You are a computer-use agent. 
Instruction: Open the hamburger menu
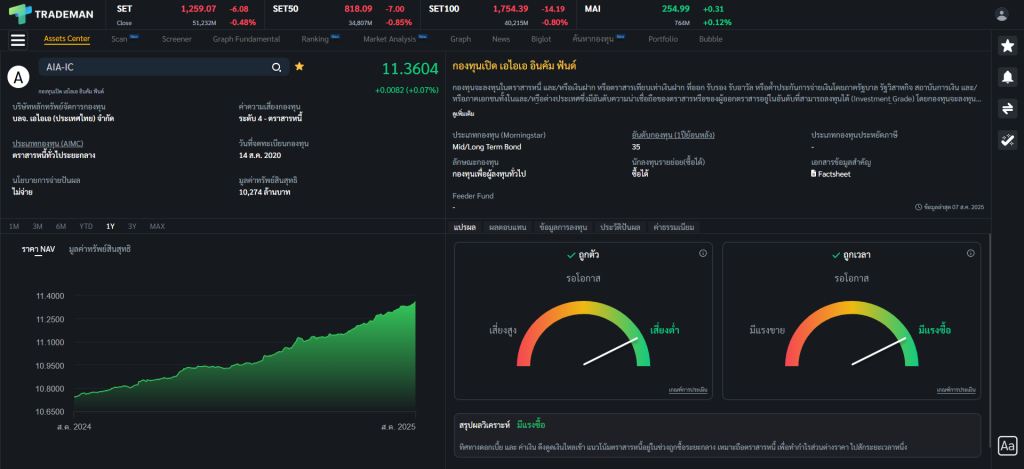(x=17, y=40)
